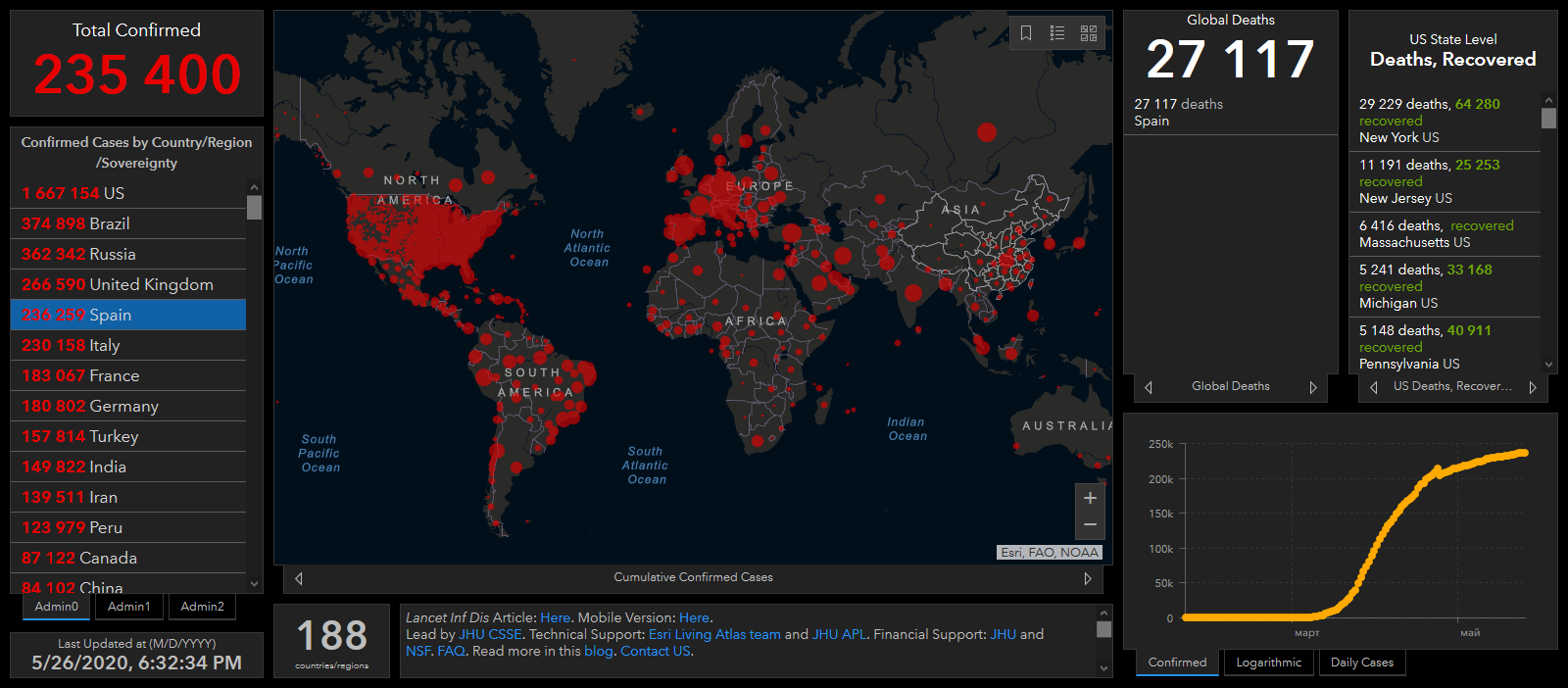1568x688 pixels.
Task: Select US in the country list
Action: [128, 193]
